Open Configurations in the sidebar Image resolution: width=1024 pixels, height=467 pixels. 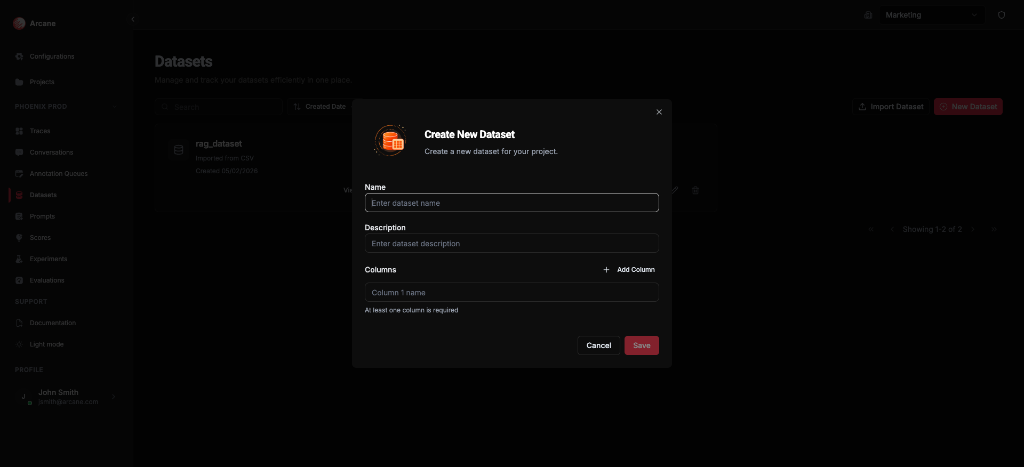pyautogui.click(x=52, y=56)
